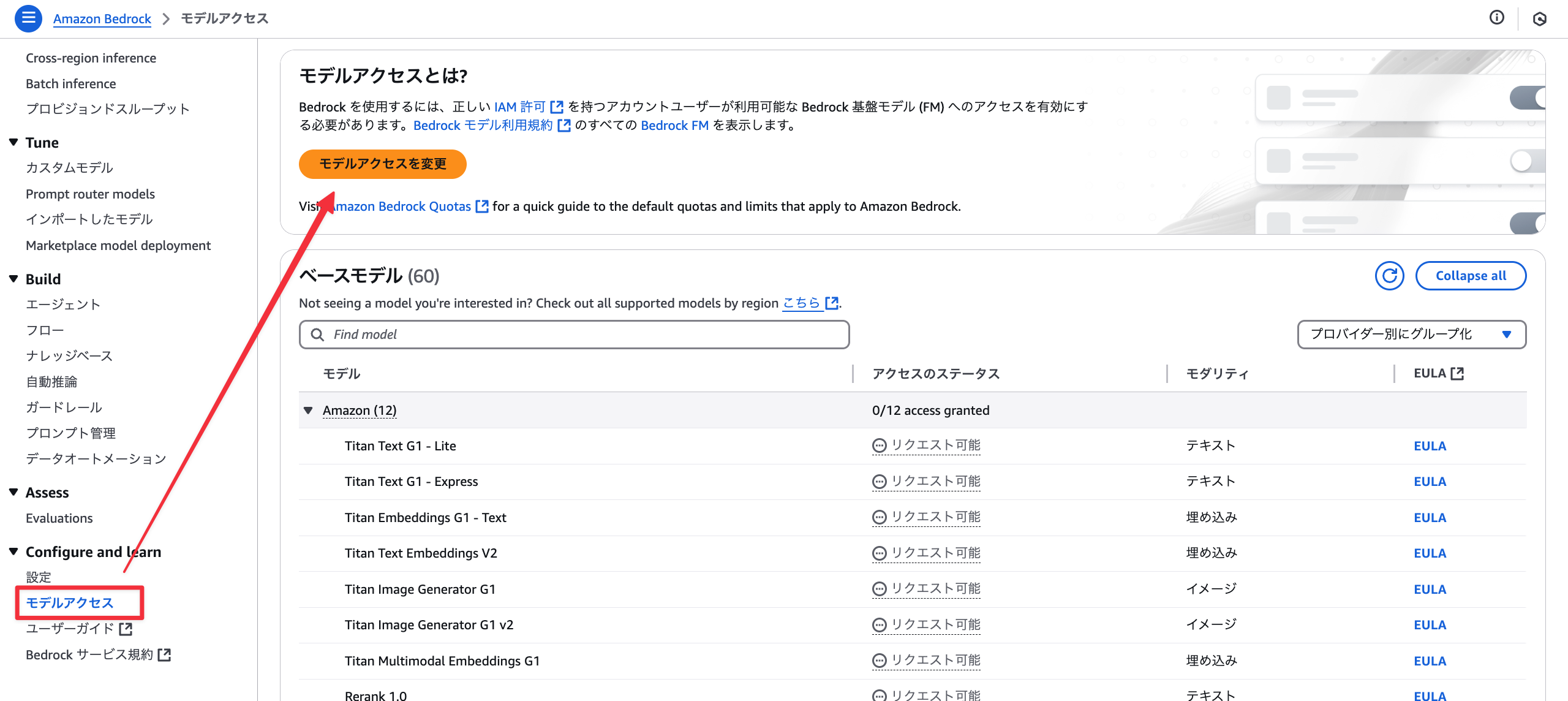1568x701 pixels.
Task: Open インポートしたモデル page
Action: [x=89, y=219]
